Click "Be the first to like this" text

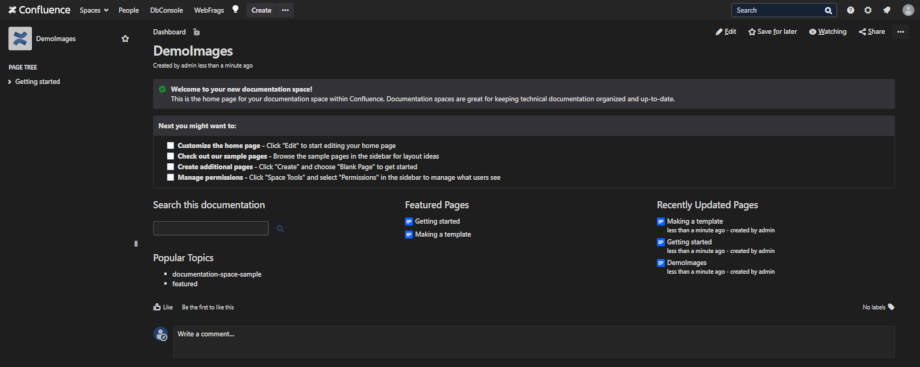pos(208,307)
